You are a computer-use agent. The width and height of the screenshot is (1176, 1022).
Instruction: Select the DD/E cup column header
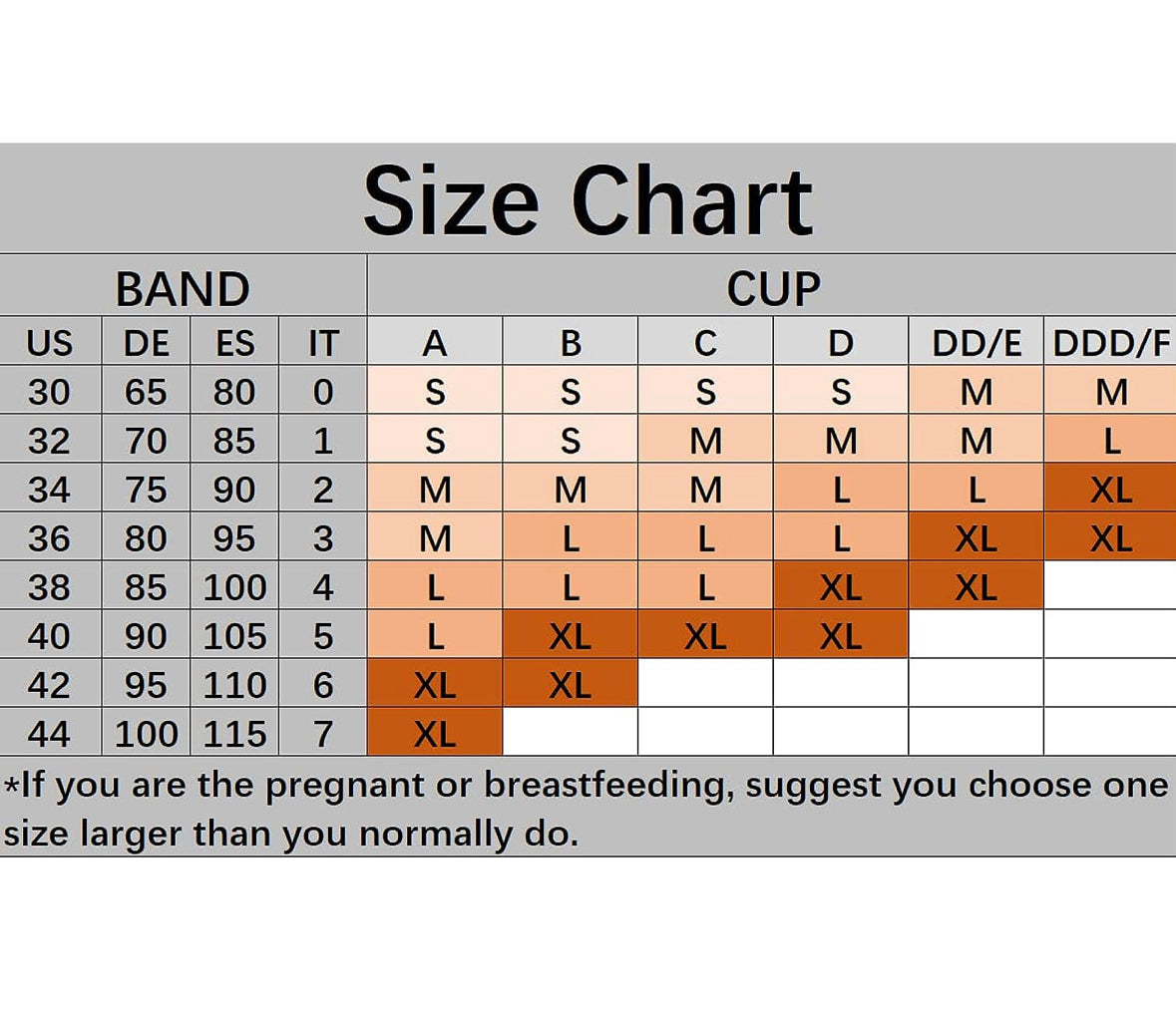[x=976, y=343]
